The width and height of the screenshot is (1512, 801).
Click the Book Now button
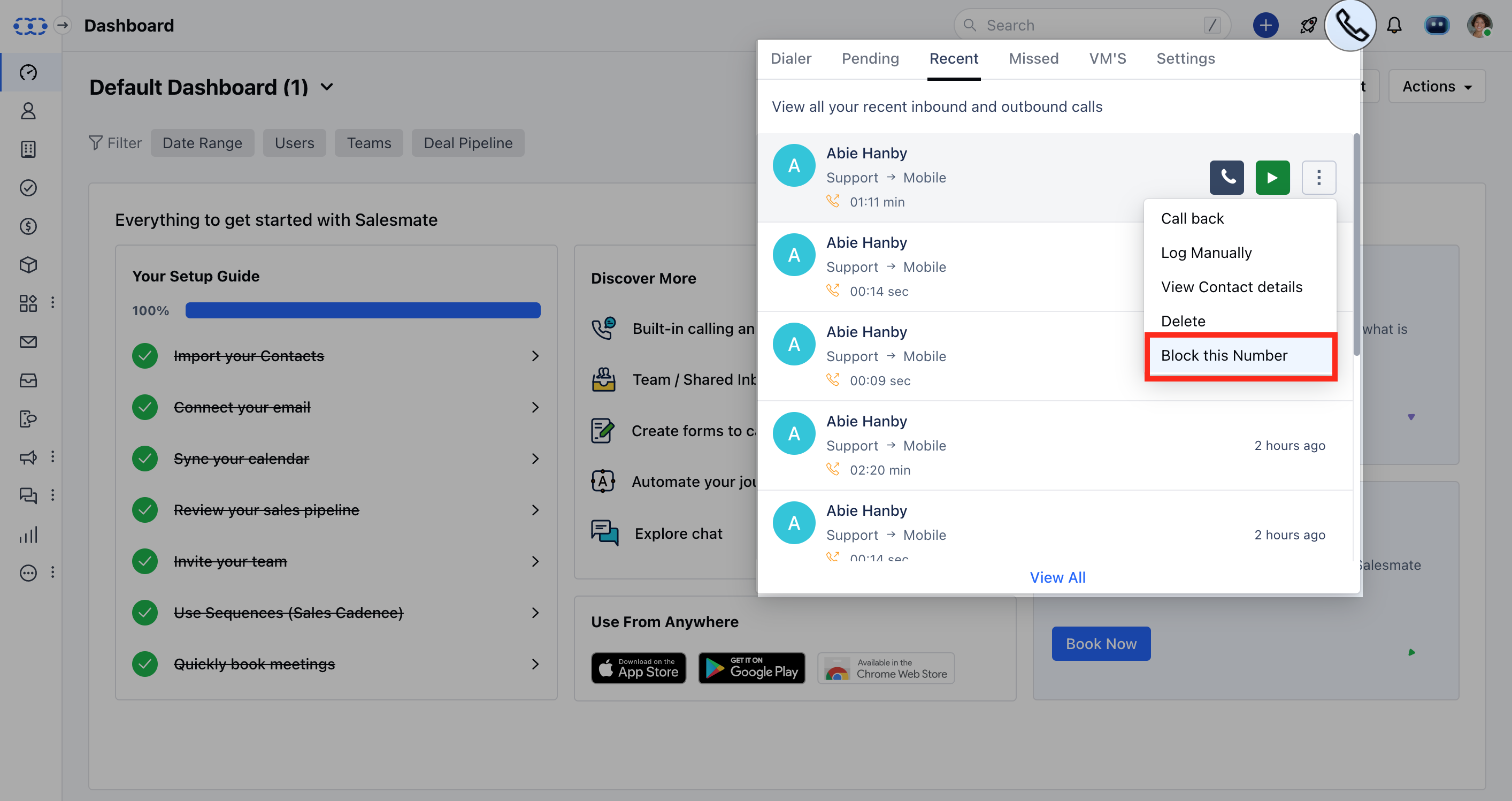pos(1101,644)
